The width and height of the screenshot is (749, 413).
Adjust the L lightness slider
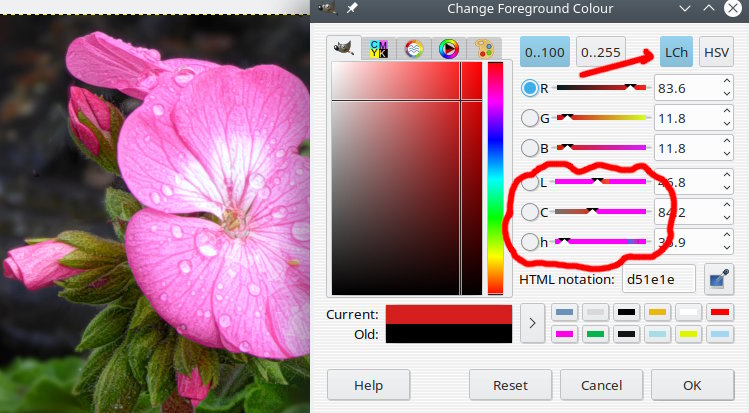601,181
